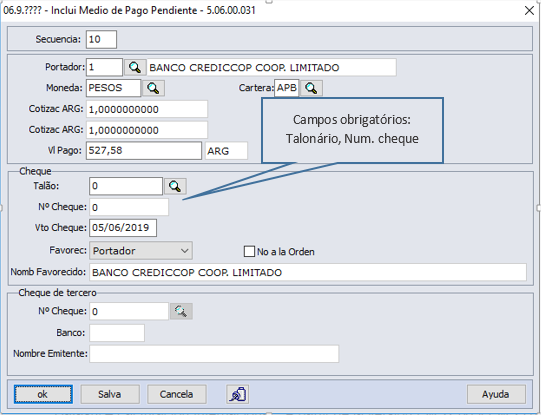Focus the Nomb Favorecido field
This screenshot has height=415, width=541.
click(x=308, y=273)
